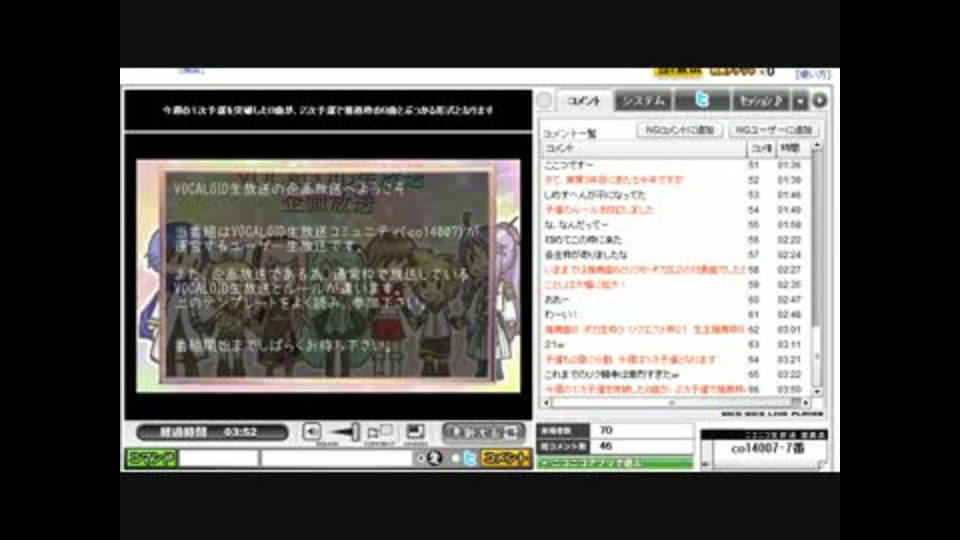Image resolution: width=960 pixels, height=540 pixels.
Task: Toggle comment display icon in player controls
Action: click(x=380, y=432)
